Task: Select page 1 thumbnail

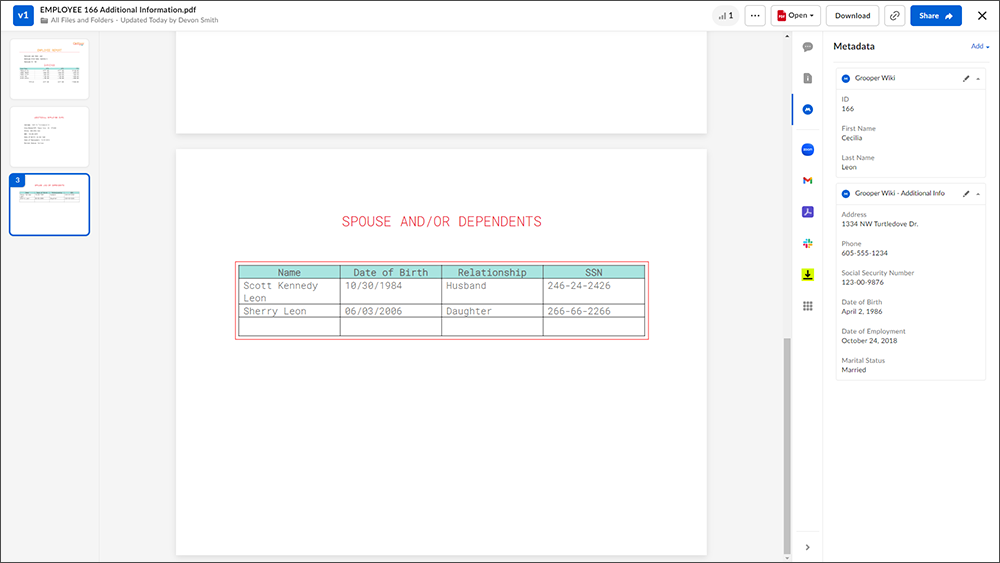Action: click(x=50, y=69)
